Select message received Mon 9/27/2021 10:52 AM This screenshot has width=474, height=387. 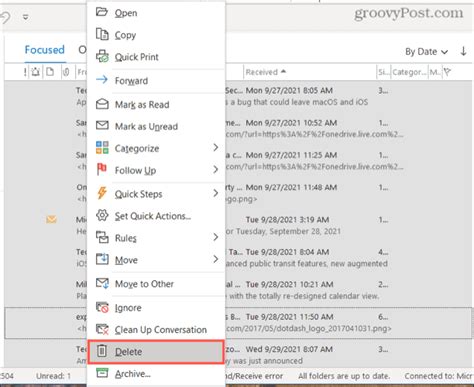pos(238,129)
